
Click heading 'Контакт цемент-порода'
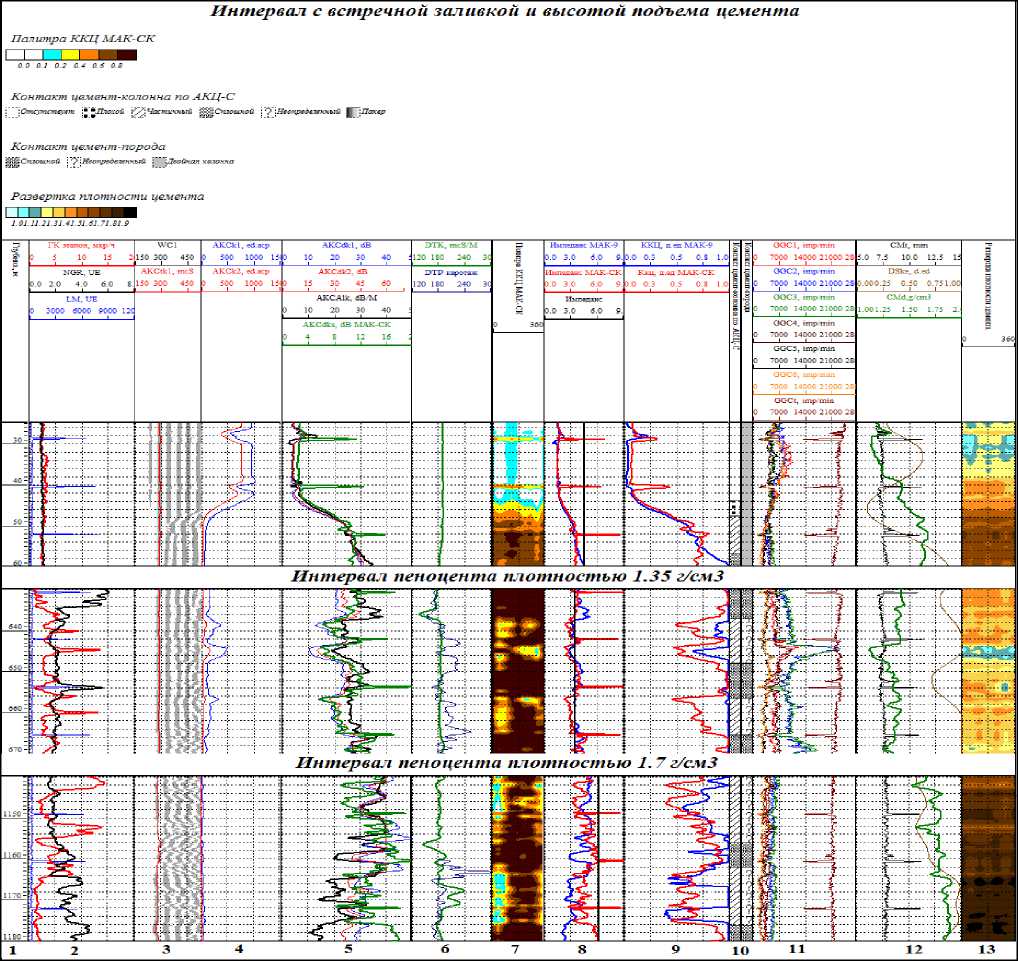pos(88,147)
